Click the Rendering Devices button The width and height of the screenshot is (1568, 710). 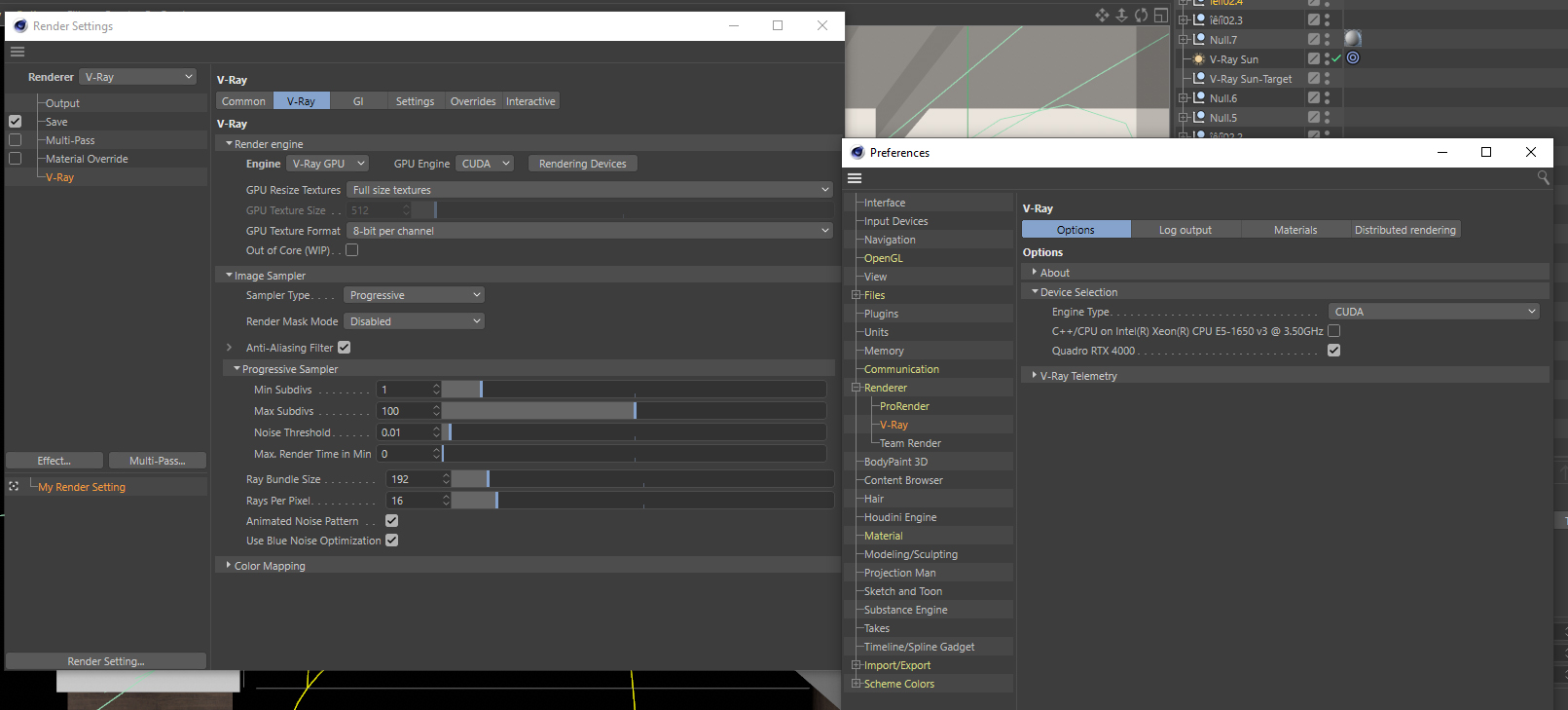point(582,164)
